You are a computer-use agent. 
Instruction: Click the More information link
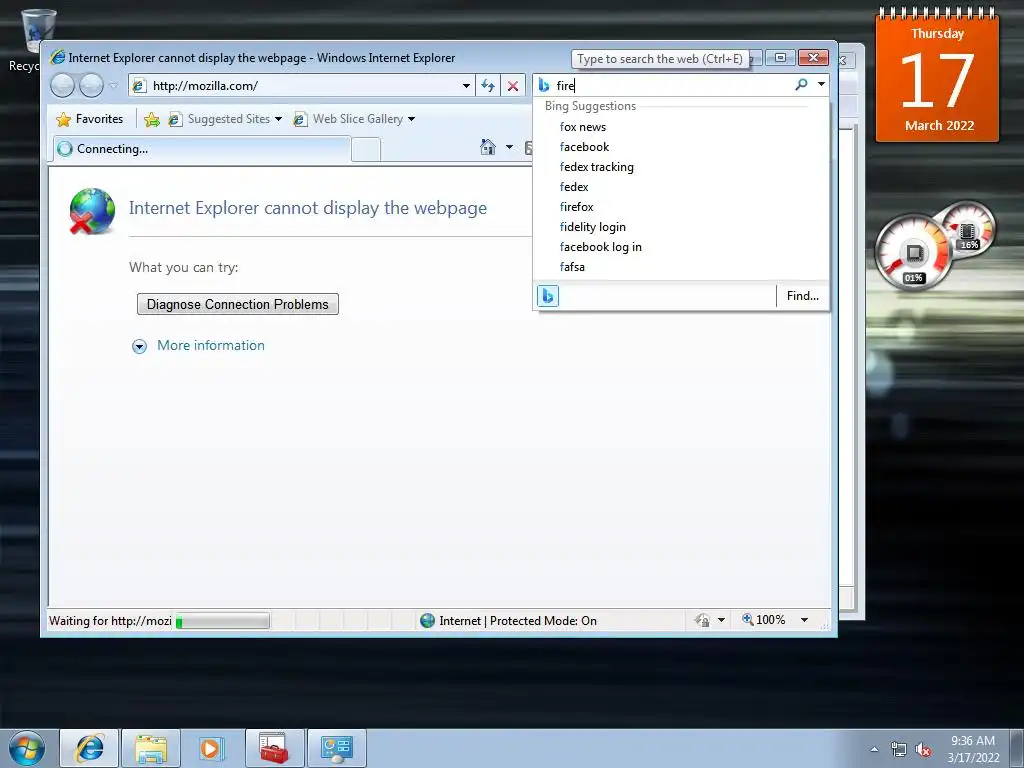pyautogui.click(x=211, y=345)
